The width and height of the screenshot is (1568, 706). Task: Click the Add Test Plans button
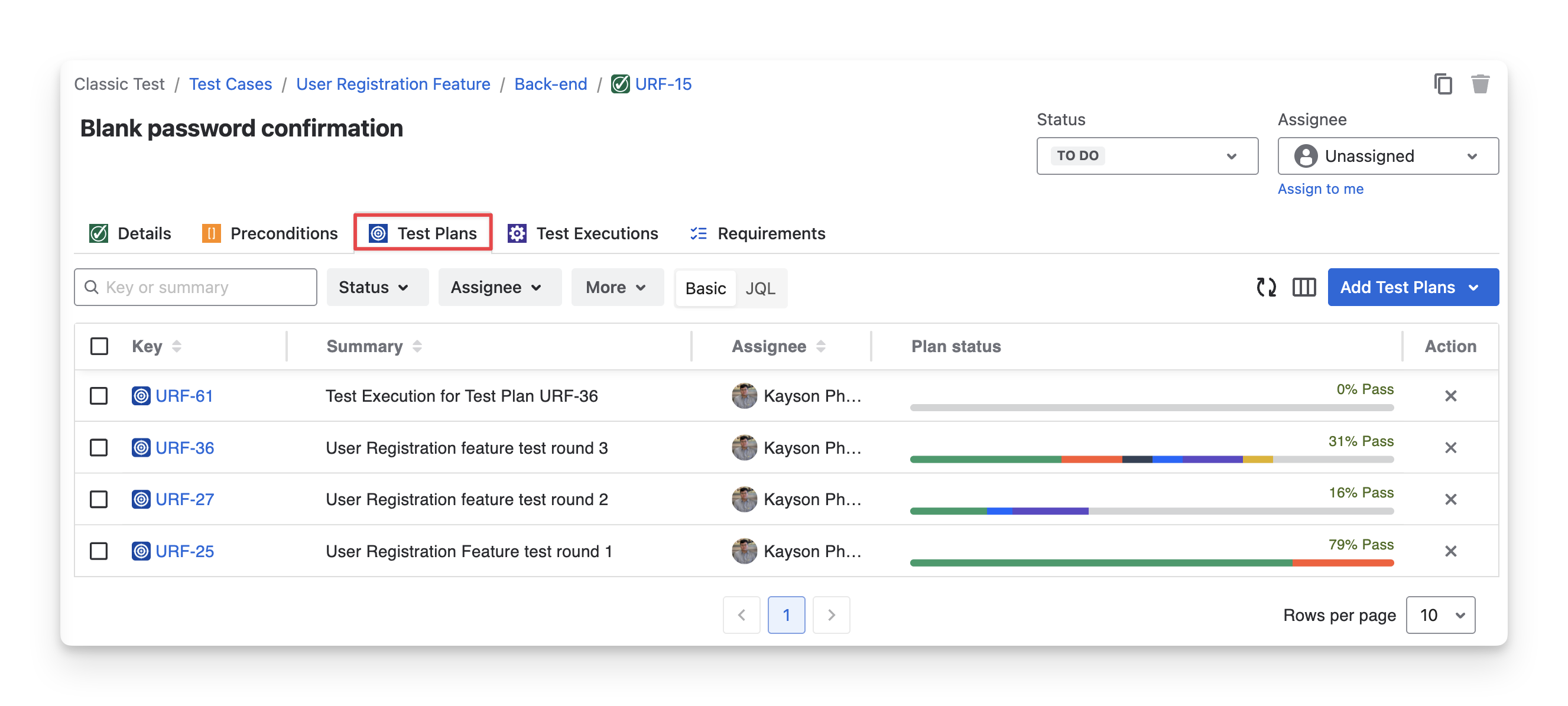pos(1412,287)
